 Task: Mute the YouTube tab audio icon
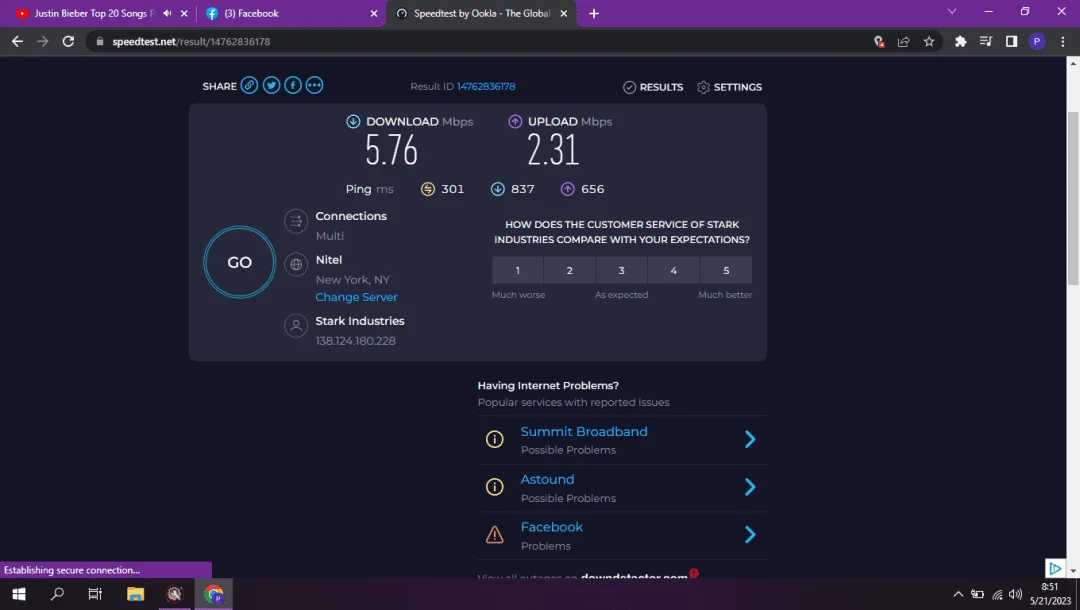tap(167, 13)
